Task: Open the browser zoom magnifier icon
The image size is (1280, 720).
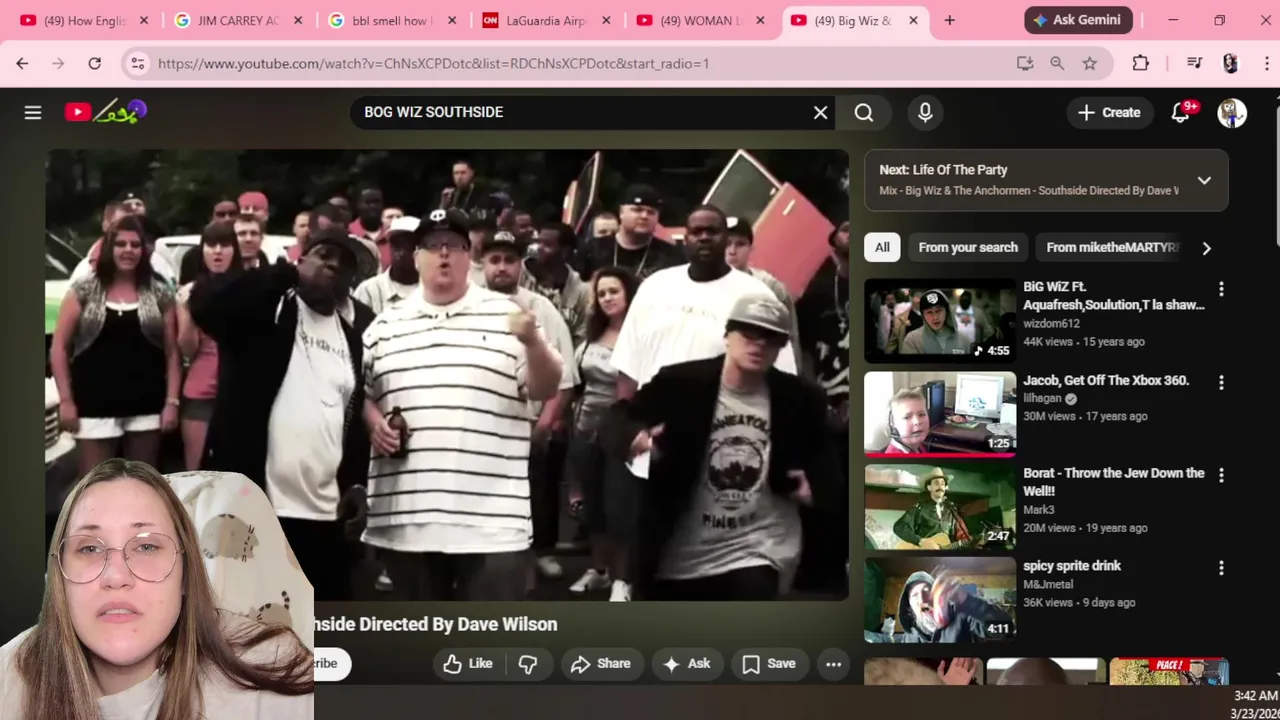Action: coord(1057,63)
